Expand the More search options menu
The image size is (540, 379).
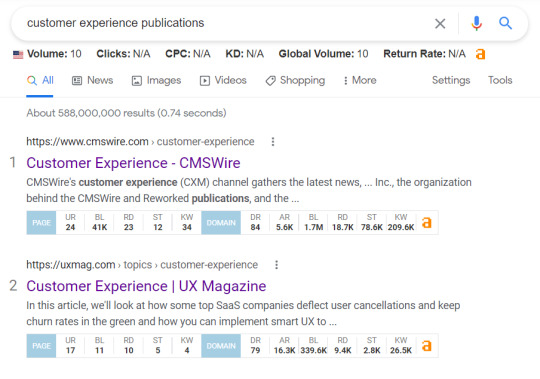coord(360,81)
